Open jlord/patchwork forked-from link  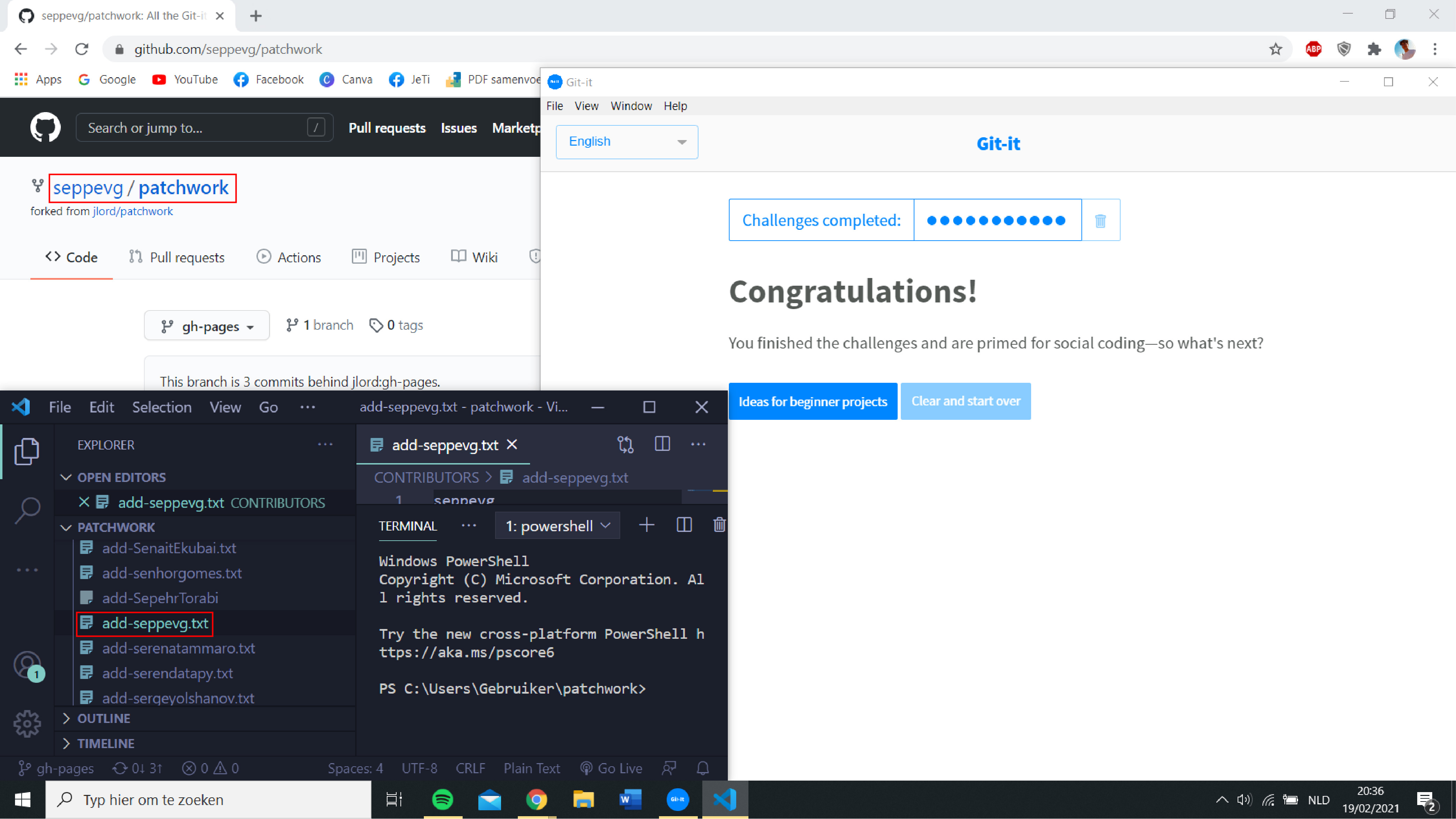coord(133,211)
